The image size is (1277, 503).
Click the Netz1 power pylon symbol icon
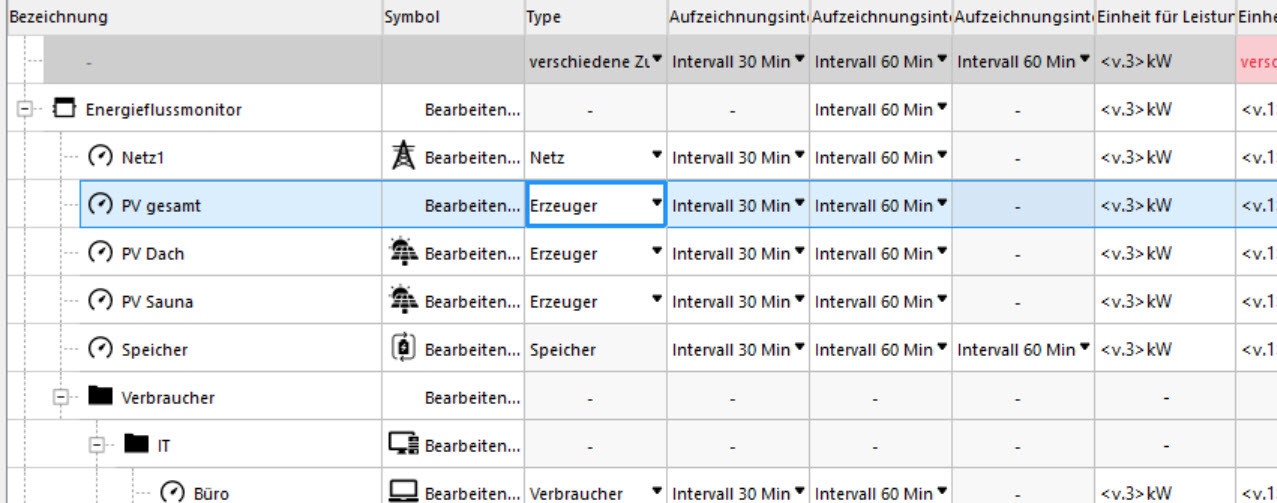coord(403,156)
